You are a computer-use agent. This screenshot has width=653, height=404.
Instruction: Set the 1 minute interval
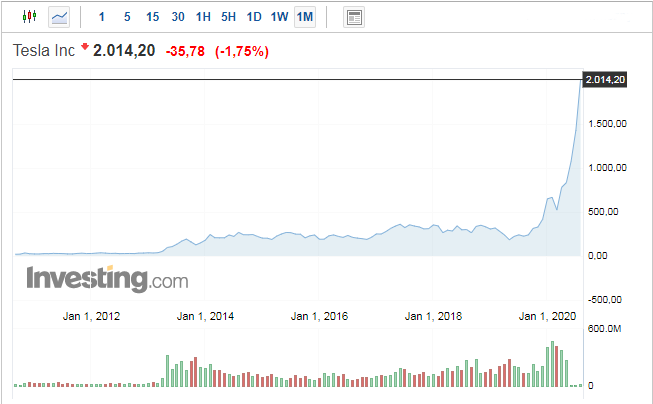(101, 17)
